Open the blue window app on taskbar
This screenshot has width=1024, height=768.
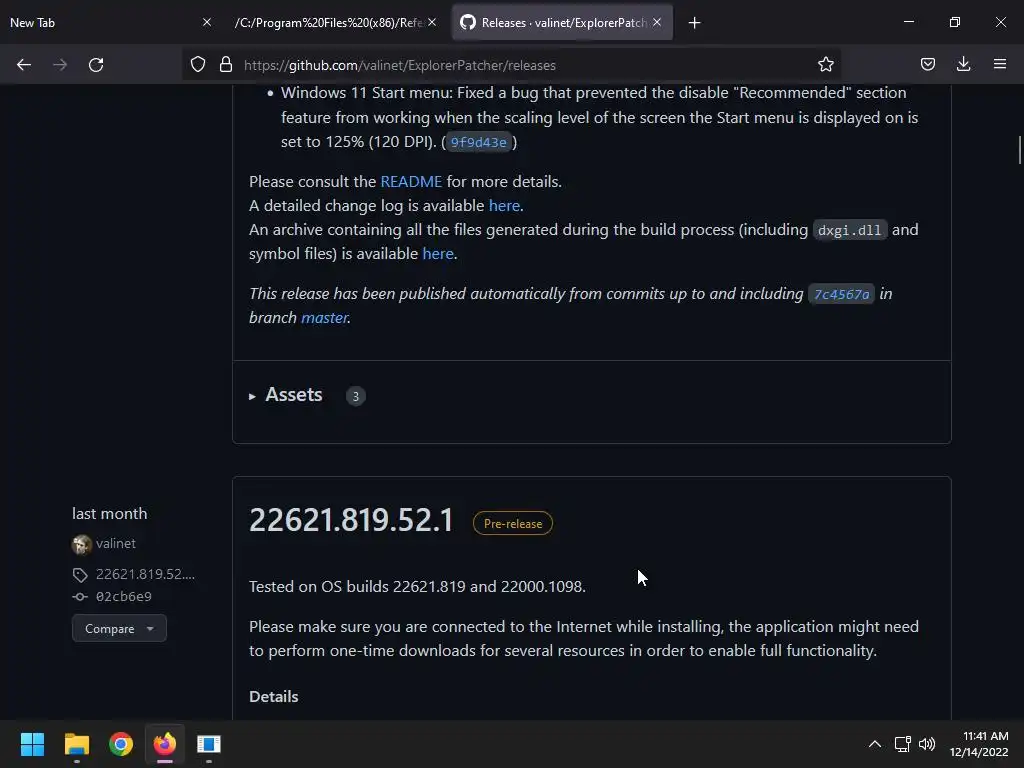point(209,744)
